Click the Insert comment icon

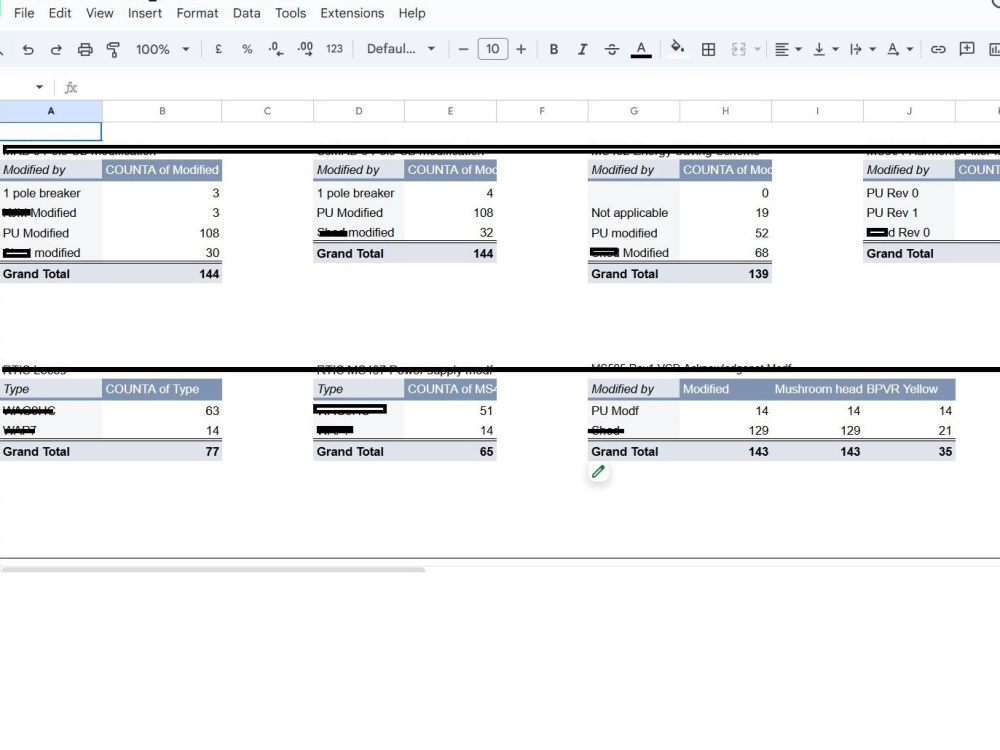click(x=967, y=49)
